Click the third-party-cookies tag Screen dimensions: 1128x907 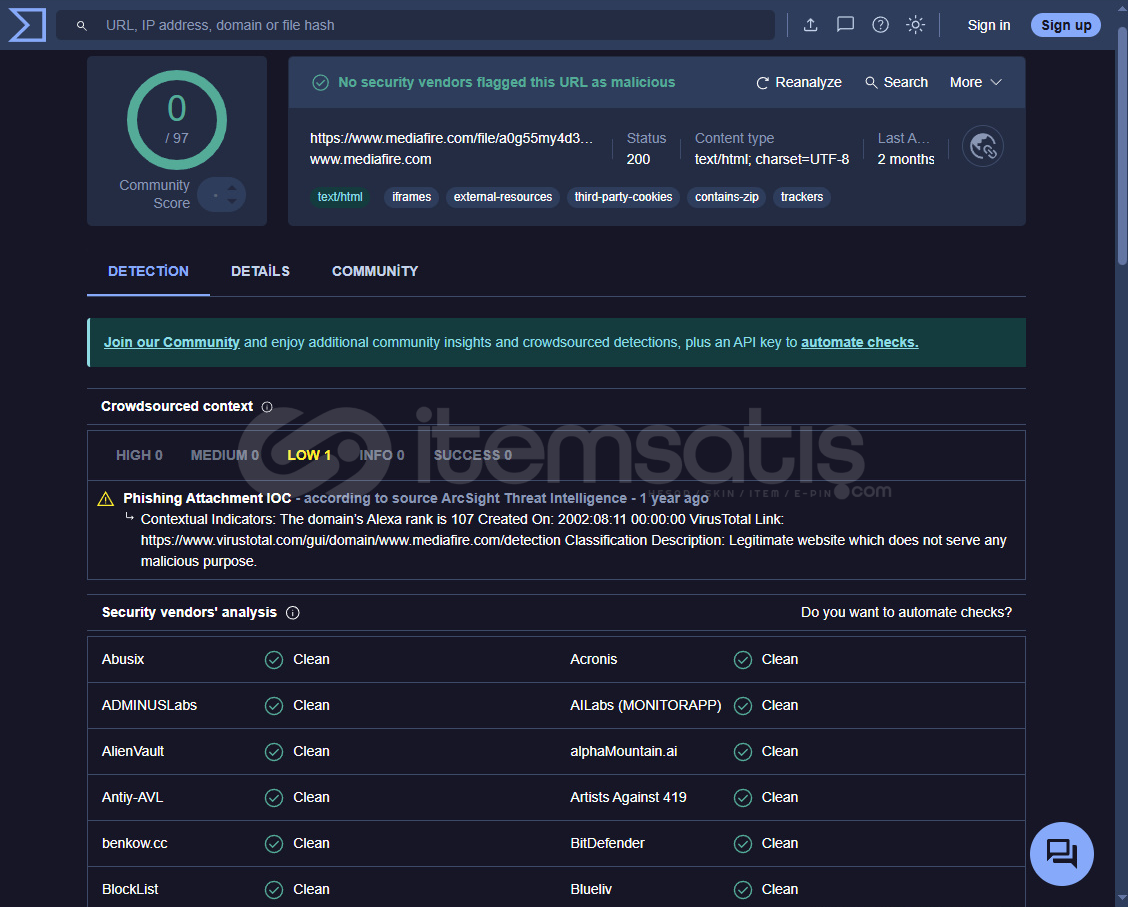pos(623,197)
